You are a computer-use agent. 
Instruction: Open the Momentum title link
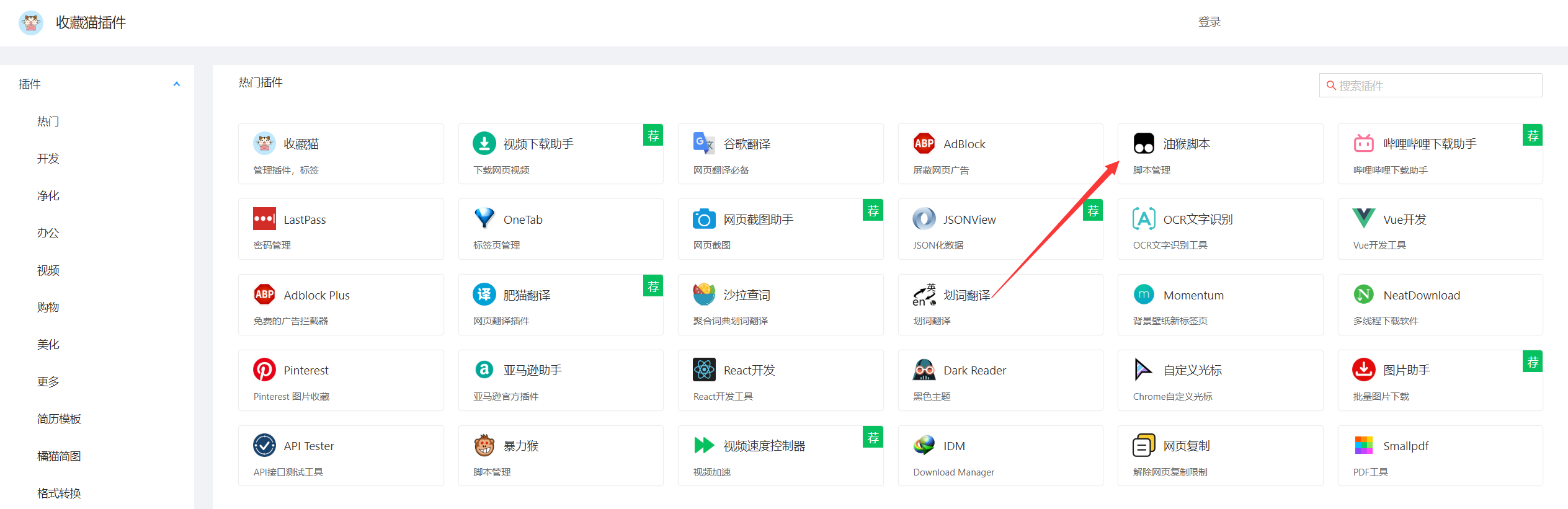click(x=1193, y=295)
